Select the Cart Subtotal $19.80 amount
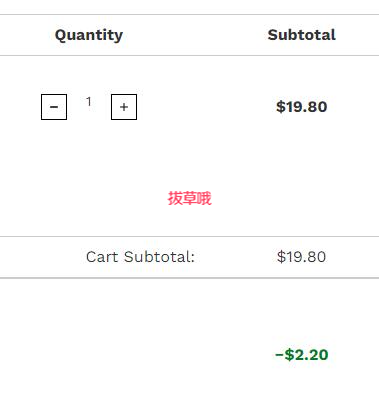The width and height of the screenshot is (379, 396). (301, 257)
